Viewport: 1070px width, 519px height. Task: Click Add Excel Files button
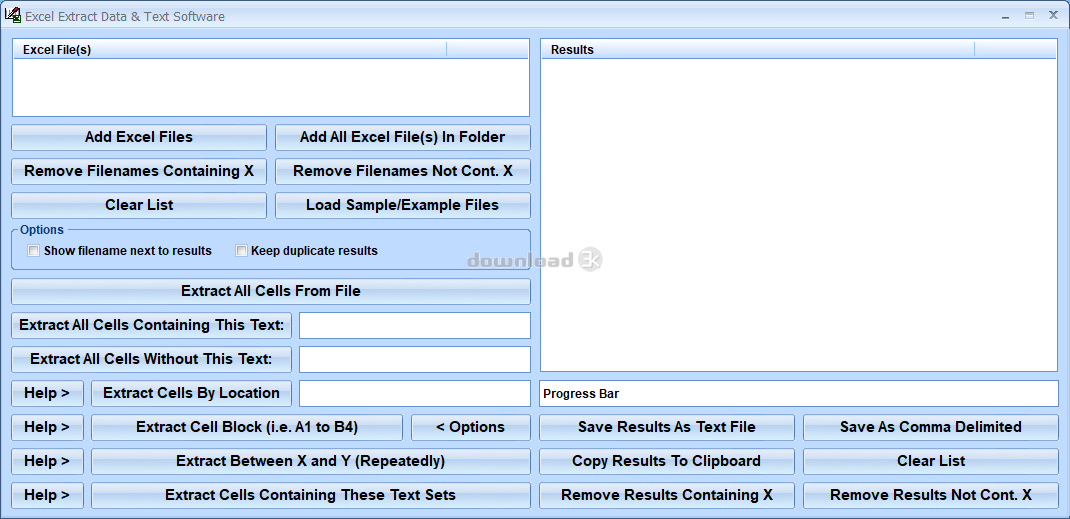tap(139, 137)
